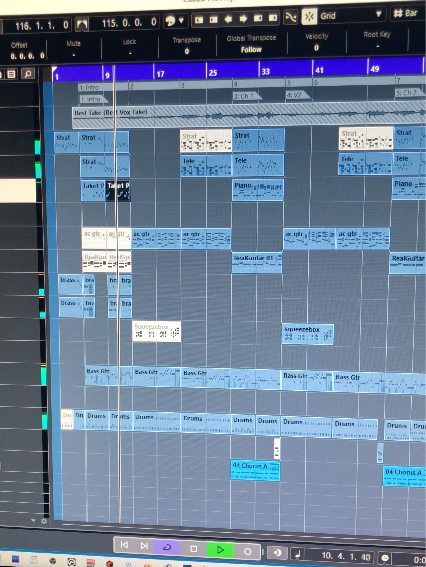Open the Bar grid type selector
The width and height of the screenshot is (426, 567).
click(x=406, y=13)
